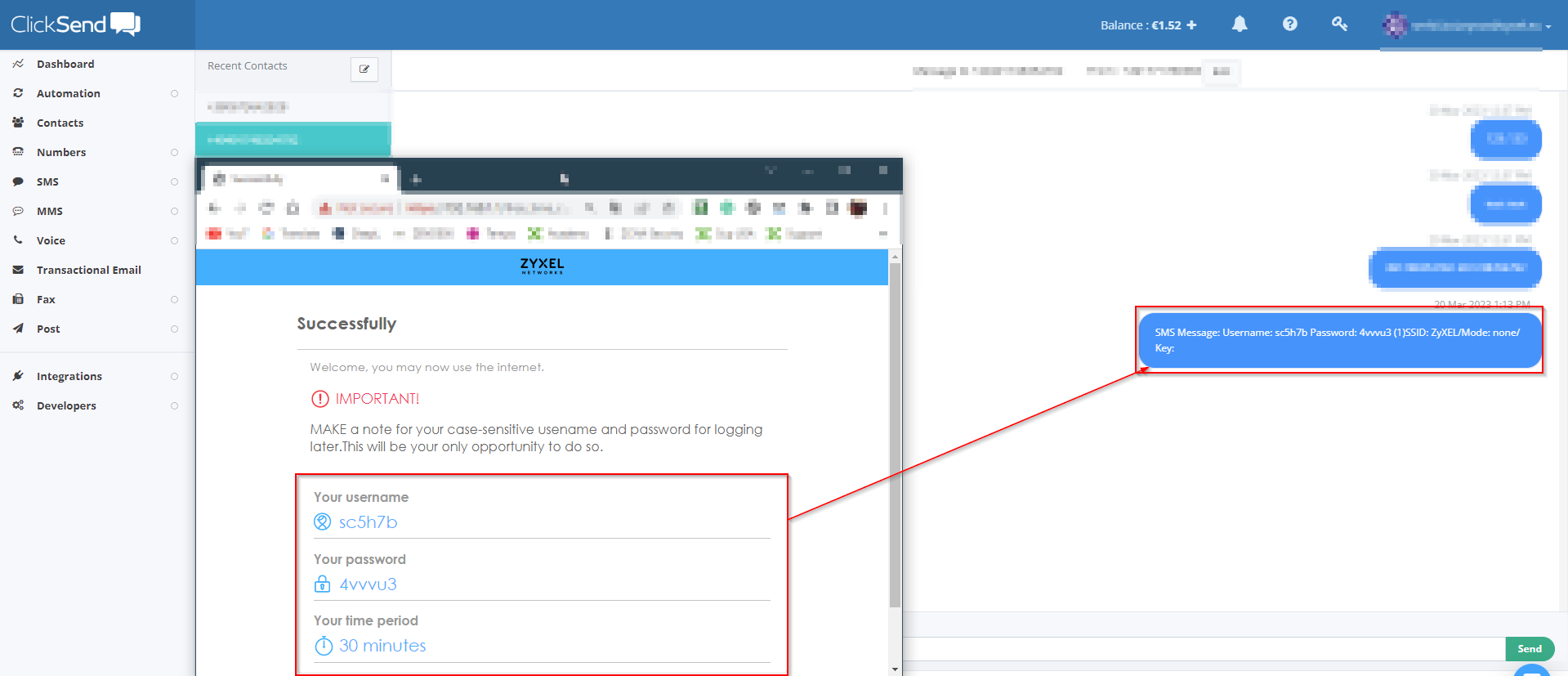Click the Recent Contacts heading
The height and width of the screenshot is (676, 1568).
click(x=248, y=66)
